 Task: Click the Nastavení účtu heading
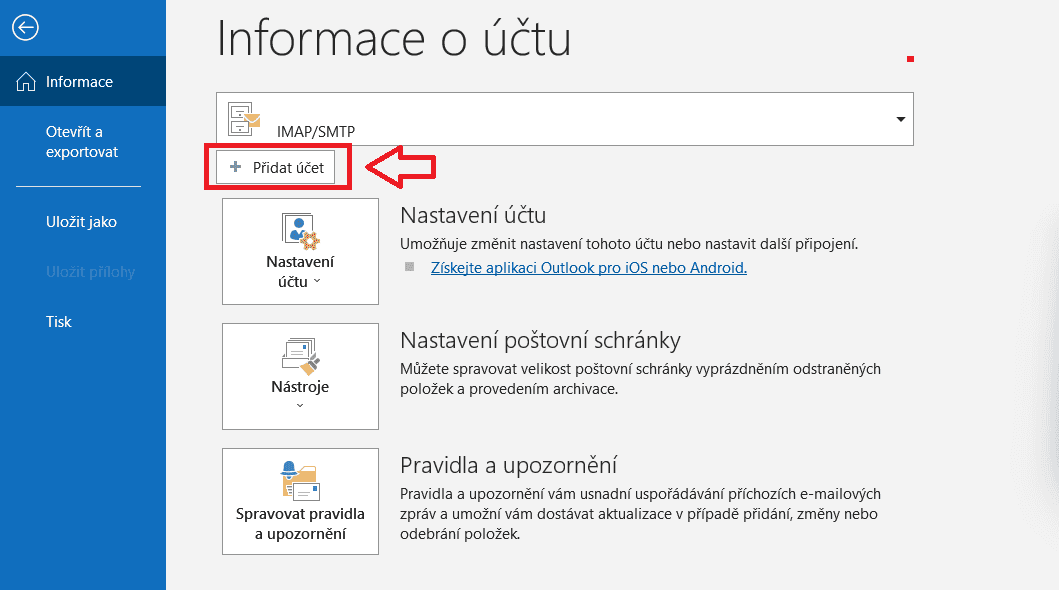coord(473,215)
